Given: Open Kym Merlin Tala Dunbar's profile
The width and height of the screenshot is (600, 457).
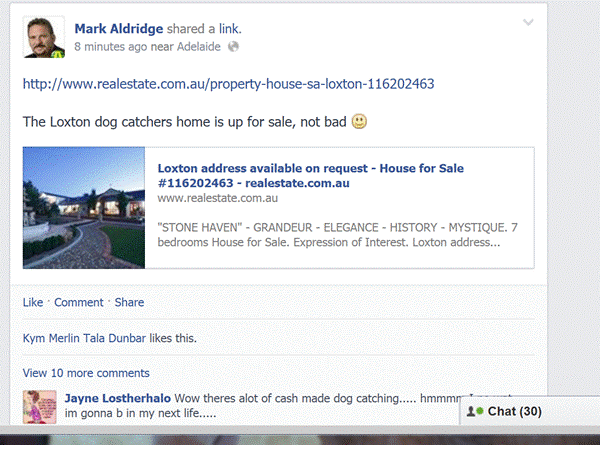Looking at the screenshot, I should click(84, 338).
